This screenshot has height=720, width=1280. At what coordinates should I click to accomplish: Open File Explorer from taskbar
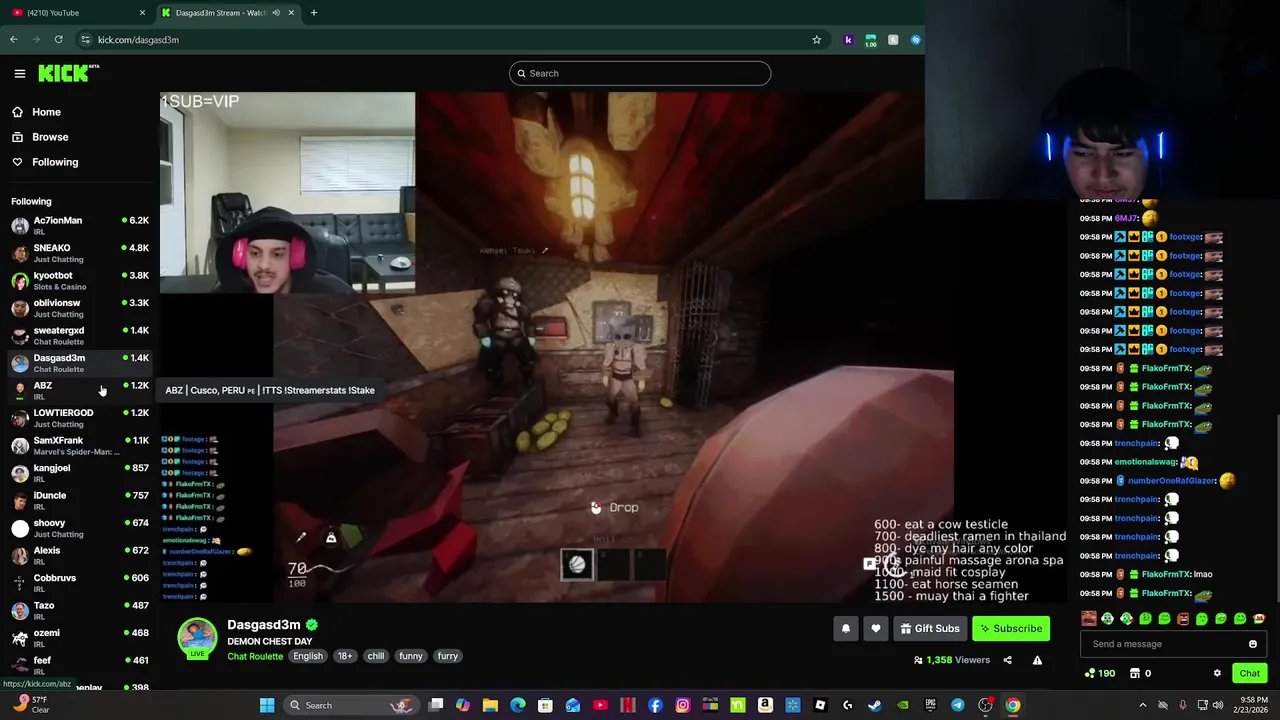[x=490, y=705]
